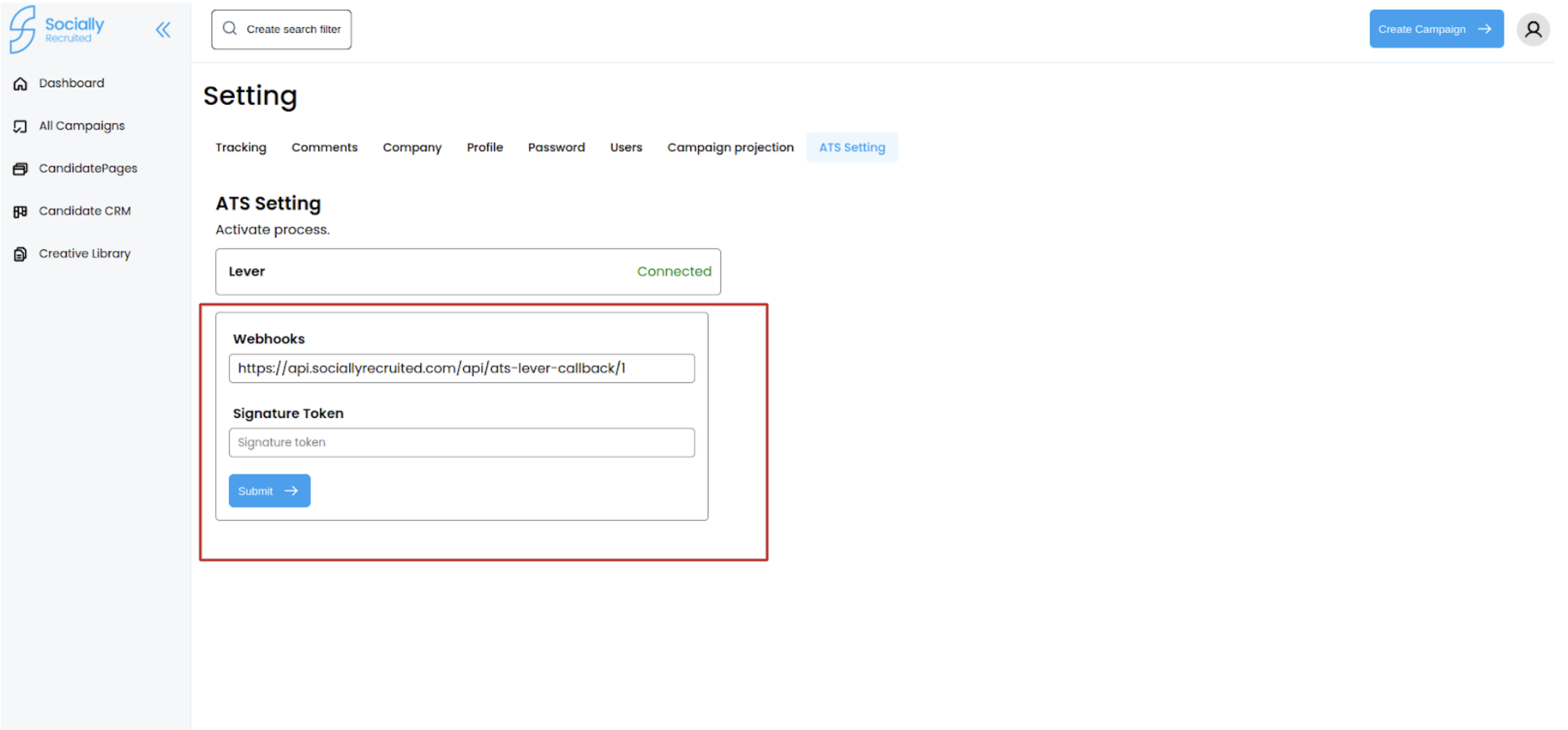Click the Creative Library sidebar icon
The width and height of the screenshot is (1568, 730).
20,254
